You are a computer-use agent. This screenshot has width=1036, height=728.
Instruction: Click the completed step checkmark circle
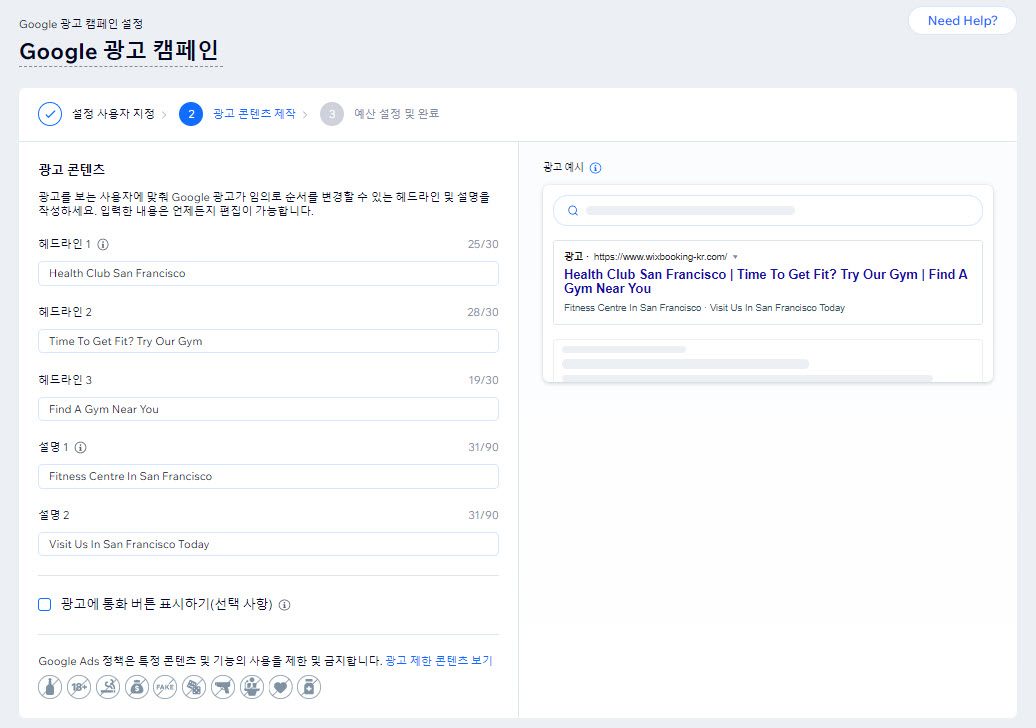coord(50,114)
